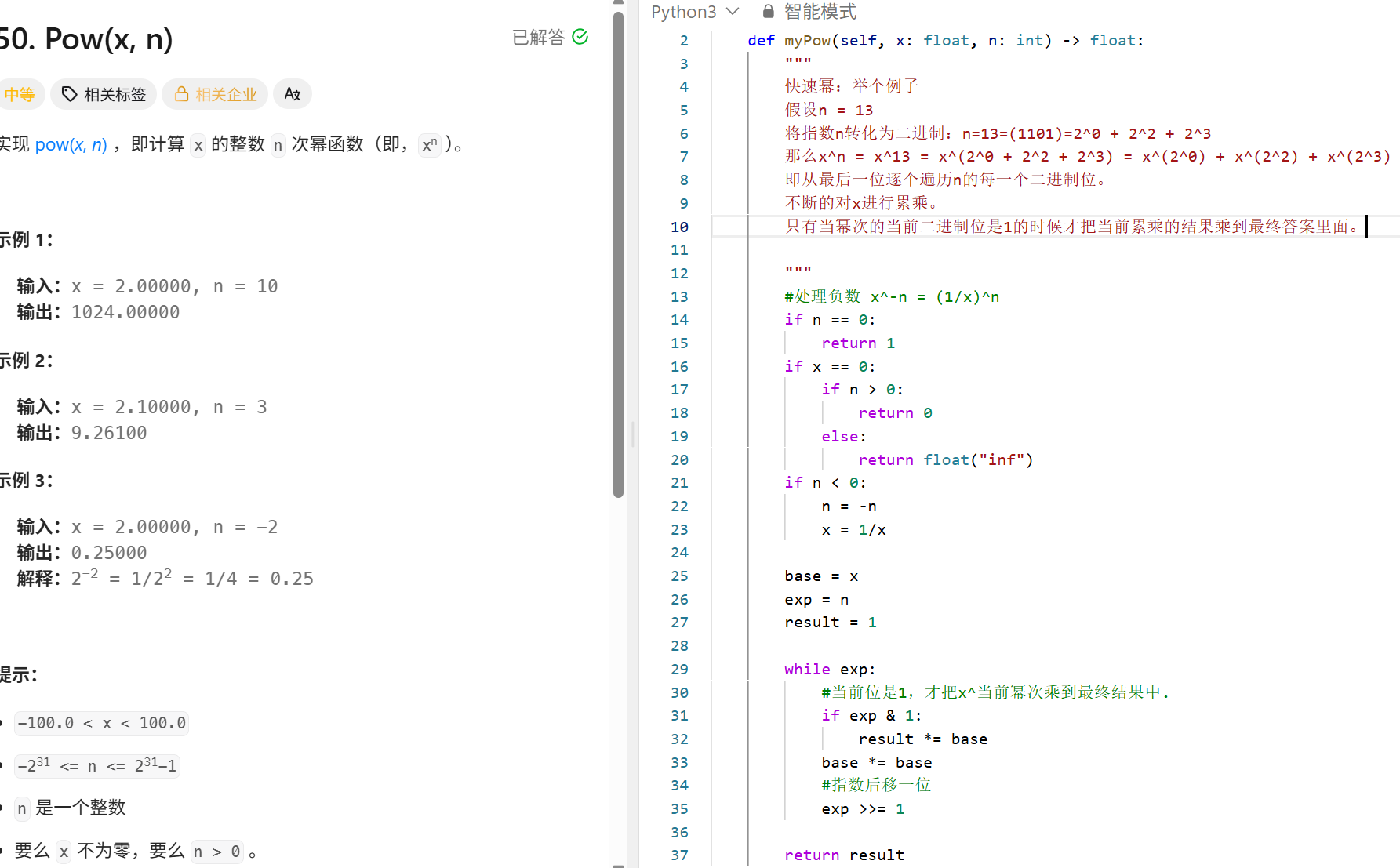
Task: Click the final return result line
Action: tap(844, 855)
